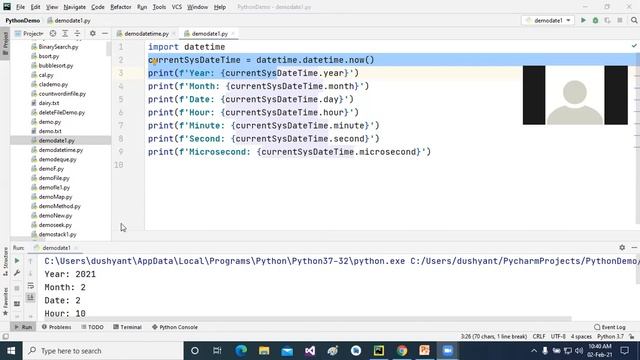Screen dimensions: 640x360
Task: Open the Terminal tool window tab
Action: 127,327
